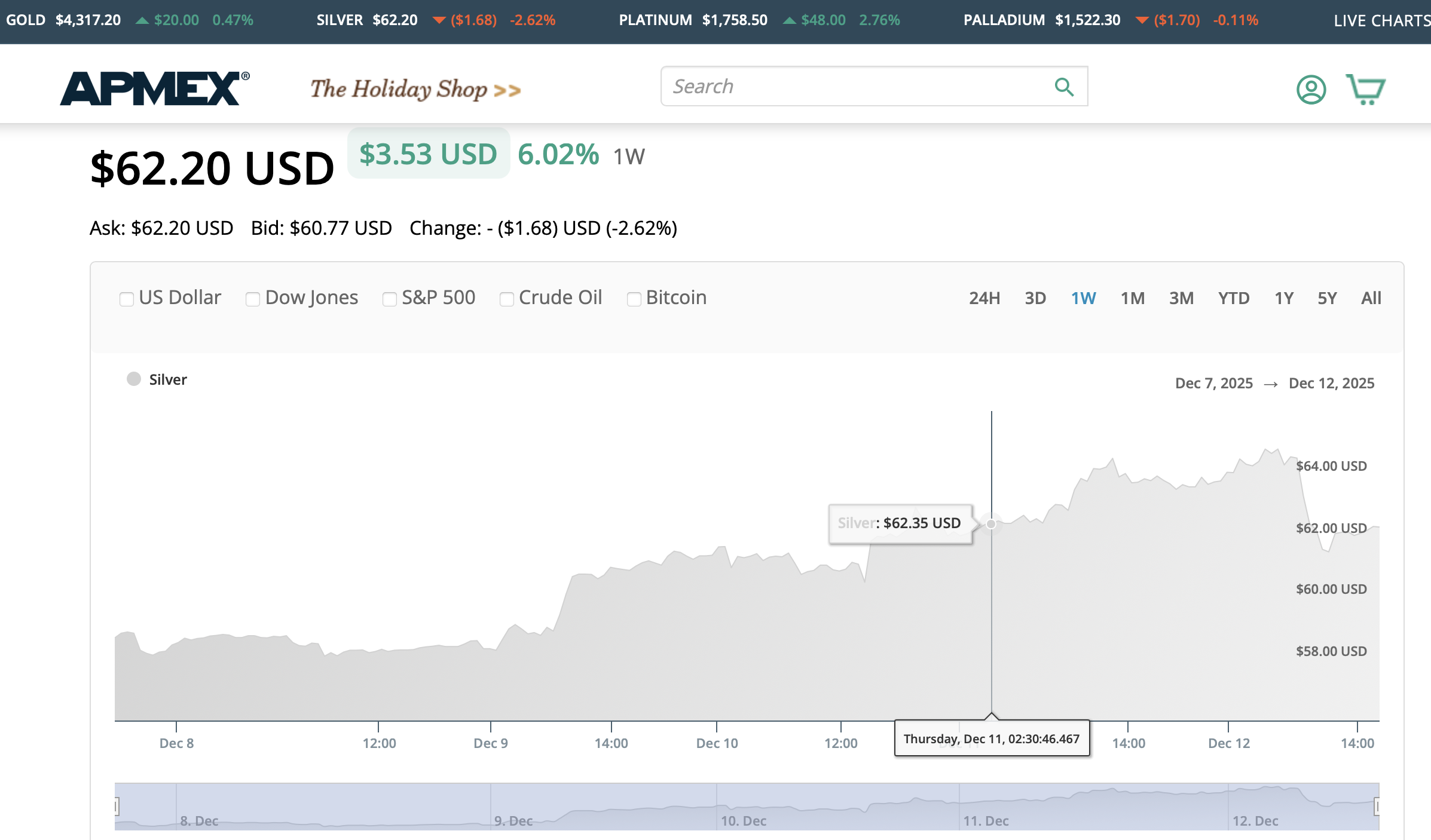The width and height of the screenshot is (1431, 840).
Task: Enable the Crude Oil comparison checkbox
Action: tap(506, 299)
